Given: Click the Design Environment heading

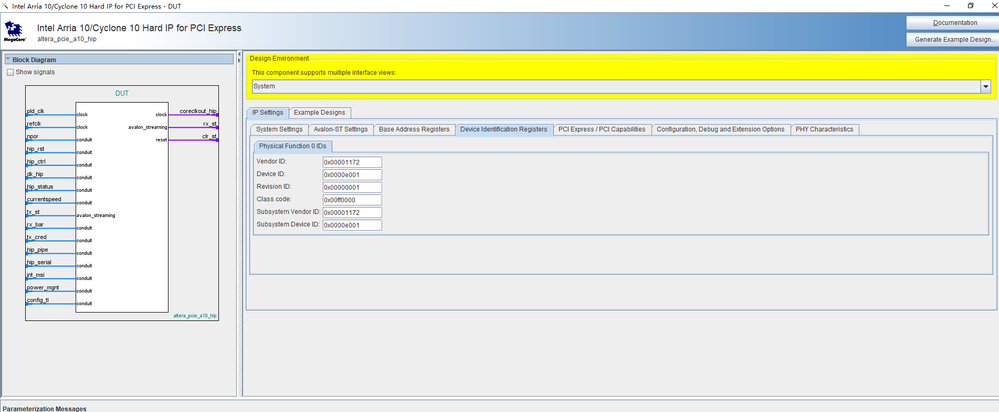Looking at the screenshot, I should tap(279, 58).
